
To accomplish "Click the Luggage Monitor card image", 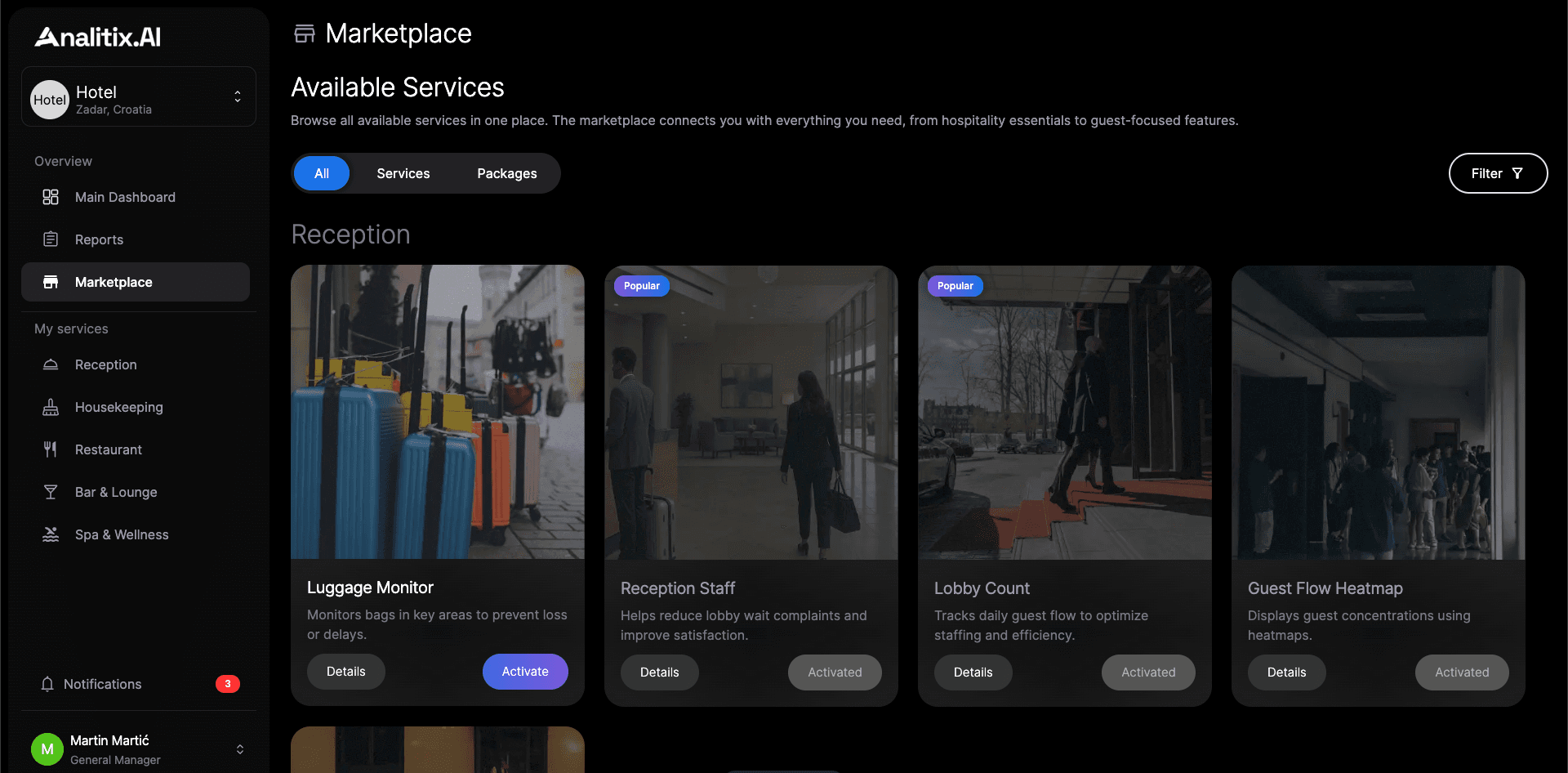I will coord(438,412).
